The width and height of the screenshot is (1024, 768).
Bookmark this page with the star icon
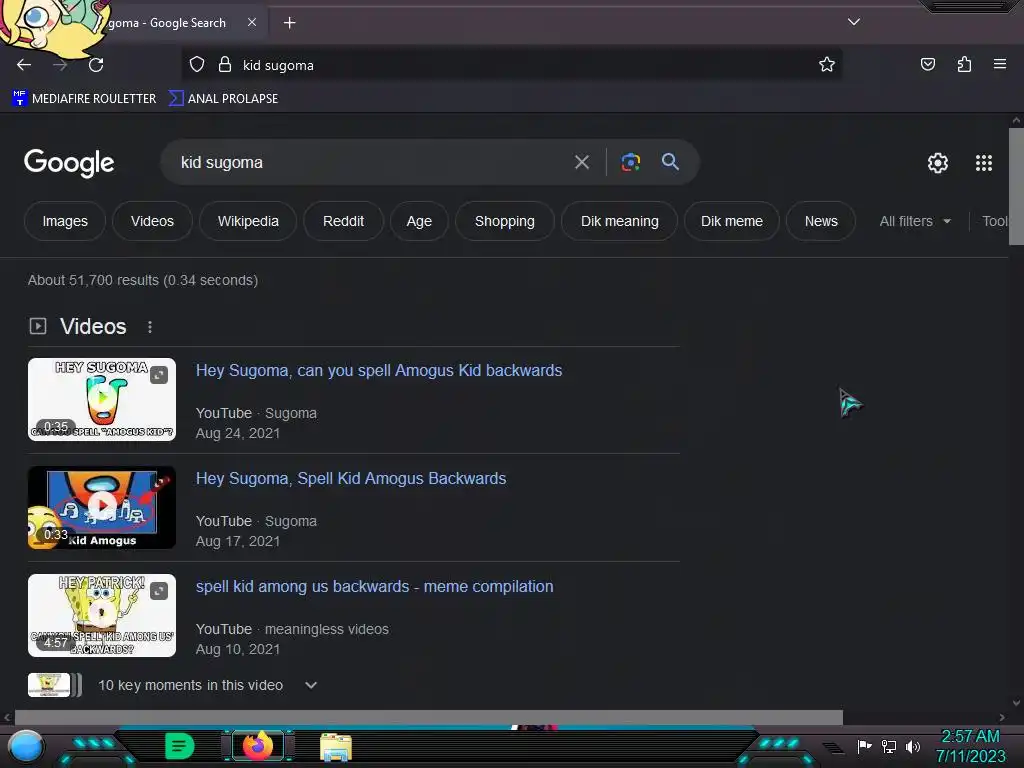(827, 65)
